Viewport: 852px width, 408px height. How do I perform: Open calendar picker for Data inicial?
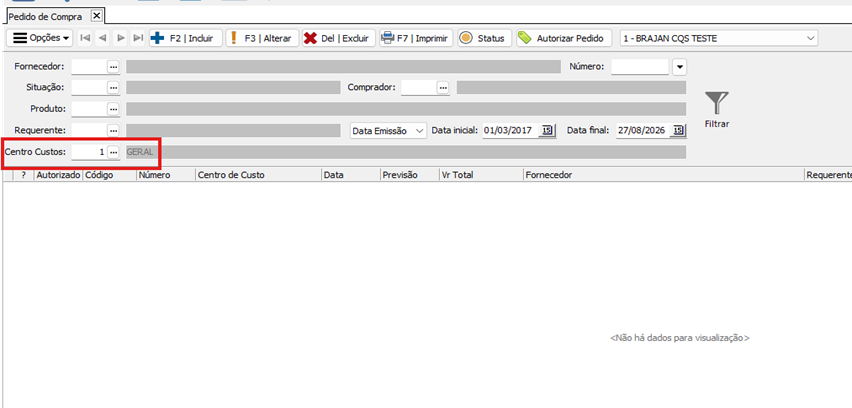coord(547,130)
